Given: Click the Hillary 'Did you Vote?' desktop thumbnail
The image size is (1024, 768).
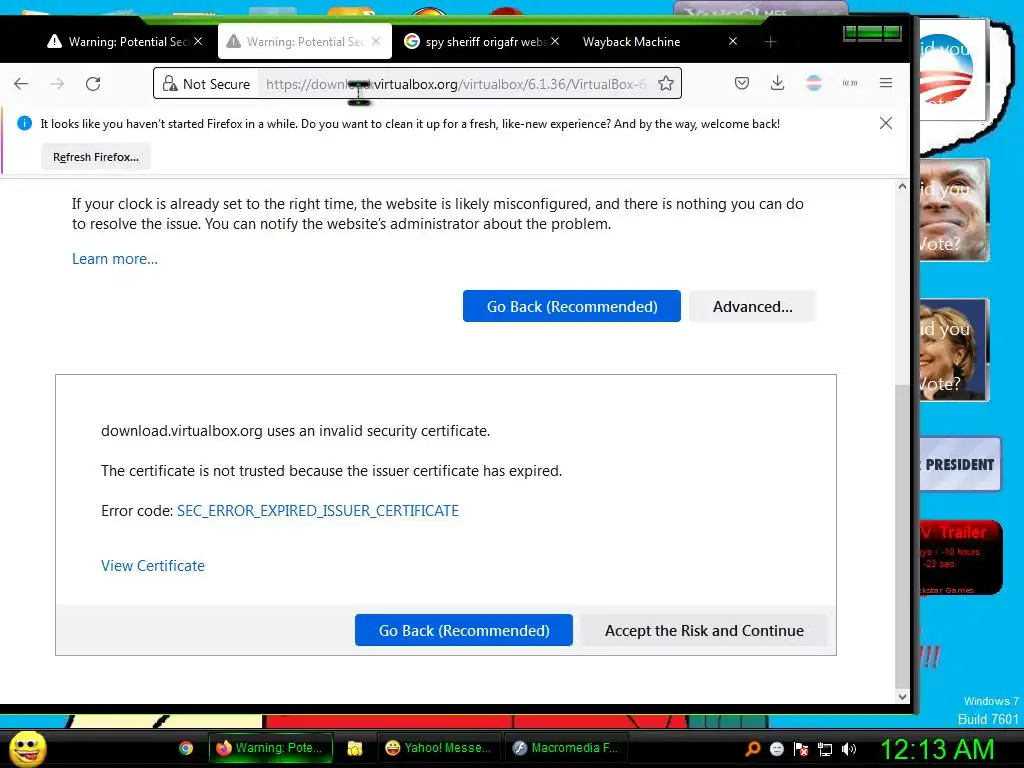Looking at the screenshot, I should pyautogui.click(x=954, y=349).
